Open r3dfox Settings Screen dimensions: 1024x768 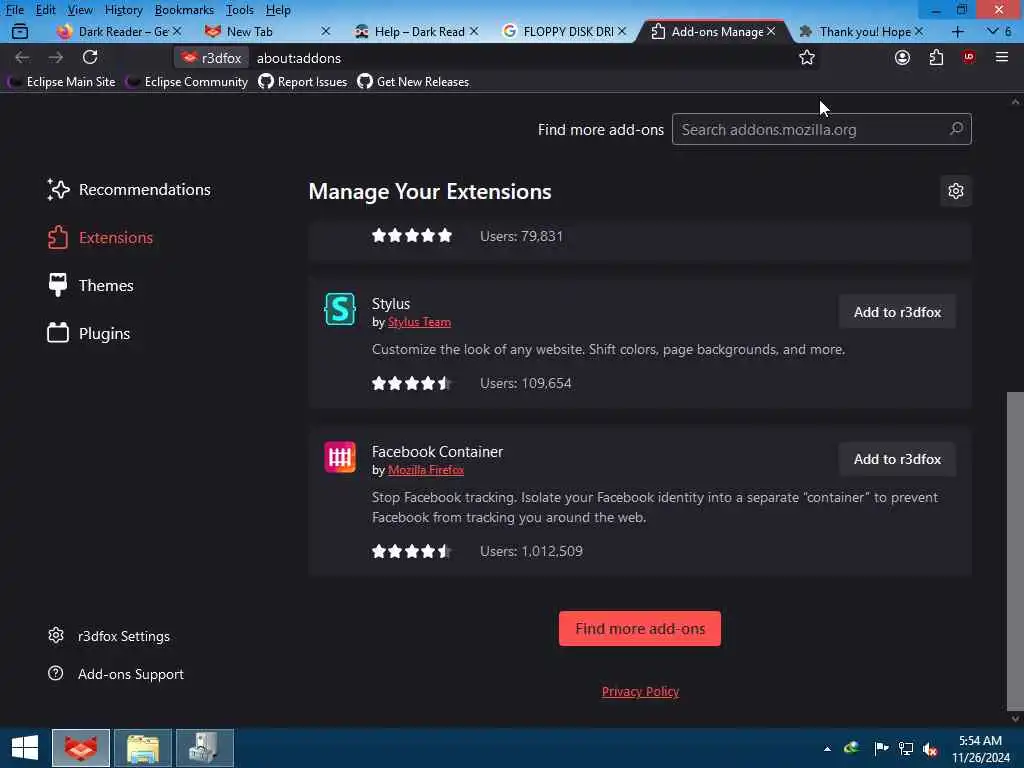pos(109,635)
